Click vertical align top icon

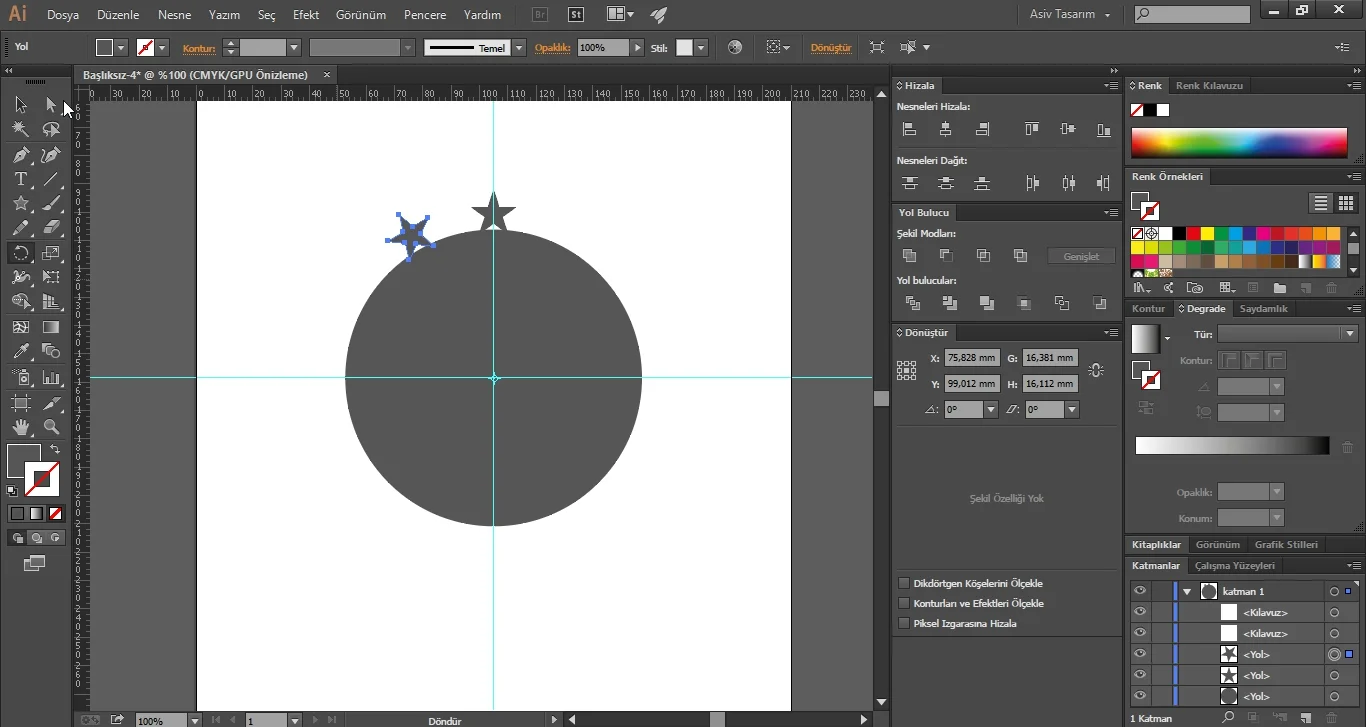click(x=1032, y=129)
